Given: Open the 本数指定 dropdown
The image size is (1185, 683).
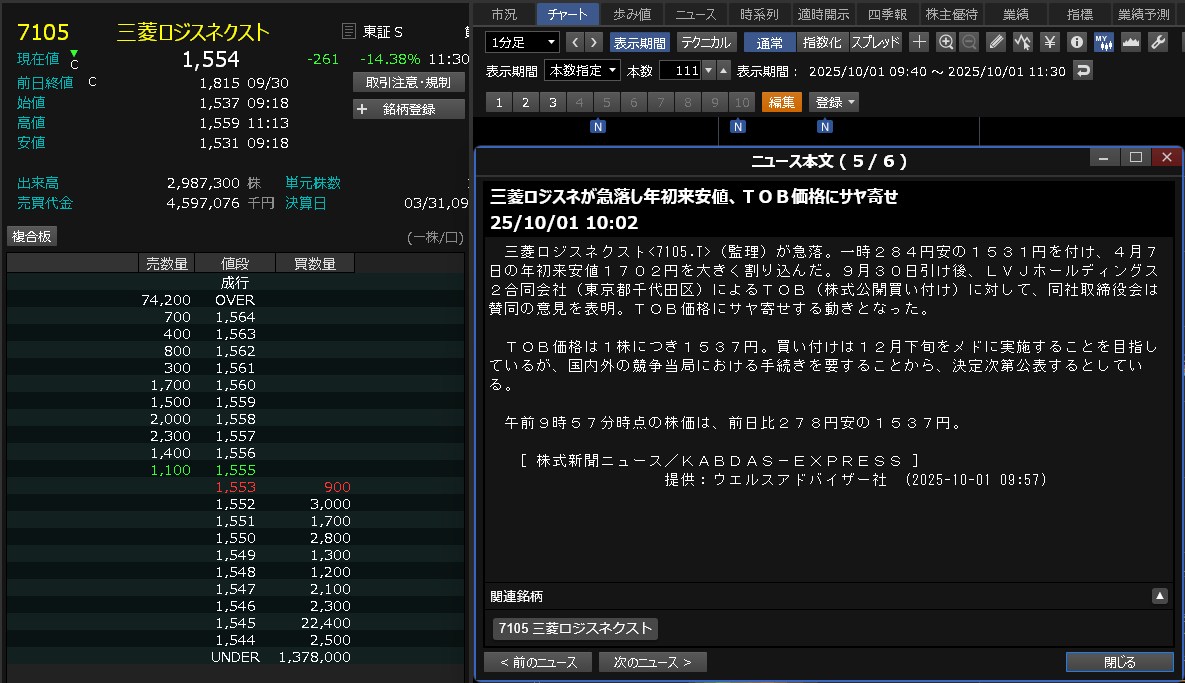Looking at the screenshot, I should click(582, 71).
